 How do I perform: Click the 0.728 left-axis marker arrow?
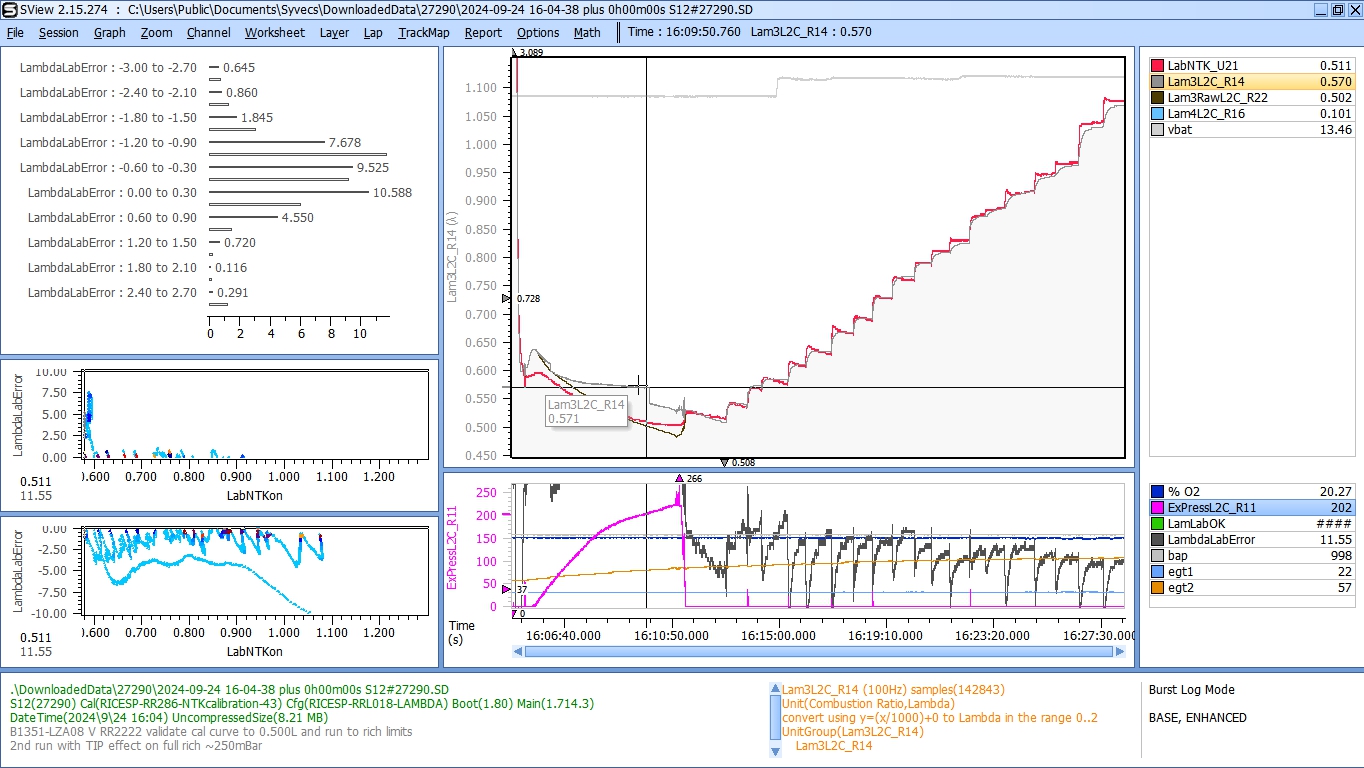pos(506,299)
